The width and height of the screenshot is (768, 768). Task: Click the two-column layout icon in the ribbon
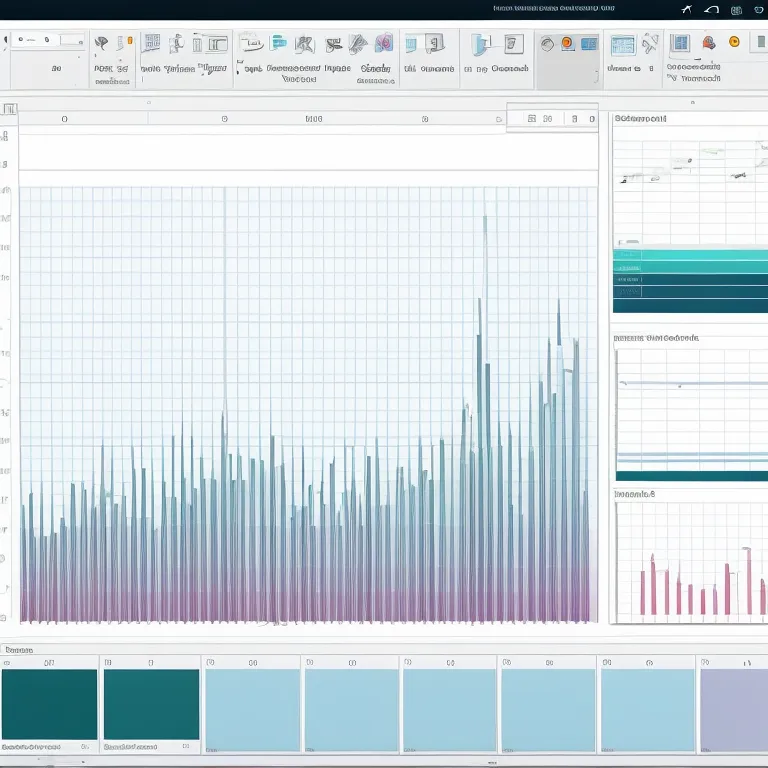point(217,43)
